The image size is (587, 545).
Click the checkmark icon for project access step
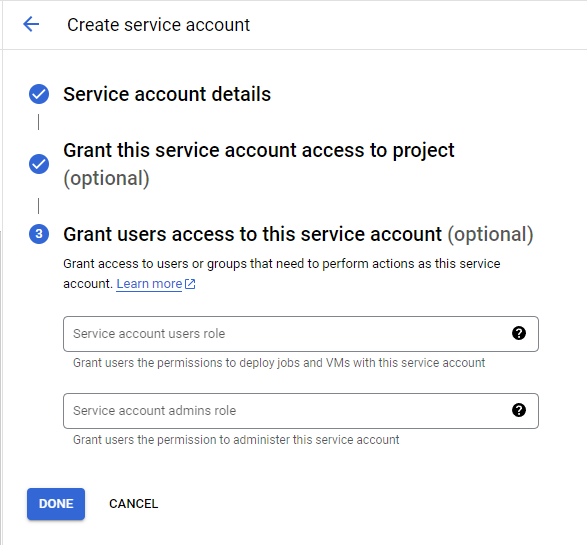(39, 164)
